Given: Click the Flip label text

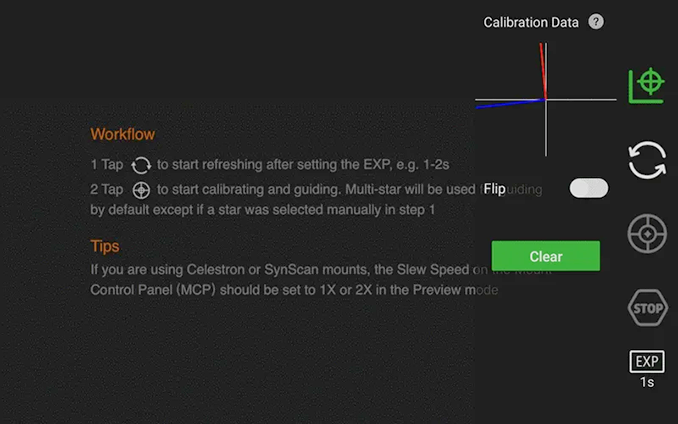Looking at the screenshot, I should pyautogui.click(x=495, y=189).
